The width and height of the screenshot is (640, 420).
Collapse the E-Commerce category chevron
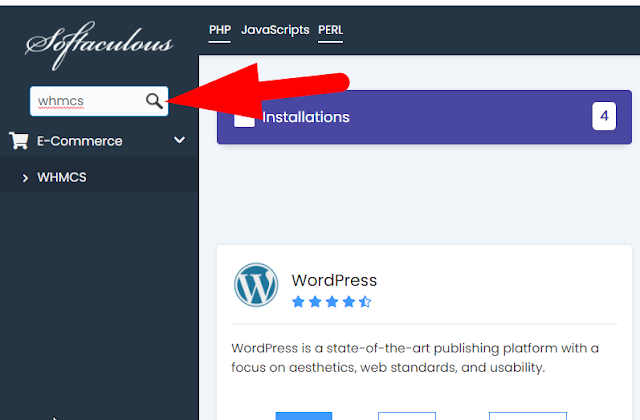pos(180,140)
